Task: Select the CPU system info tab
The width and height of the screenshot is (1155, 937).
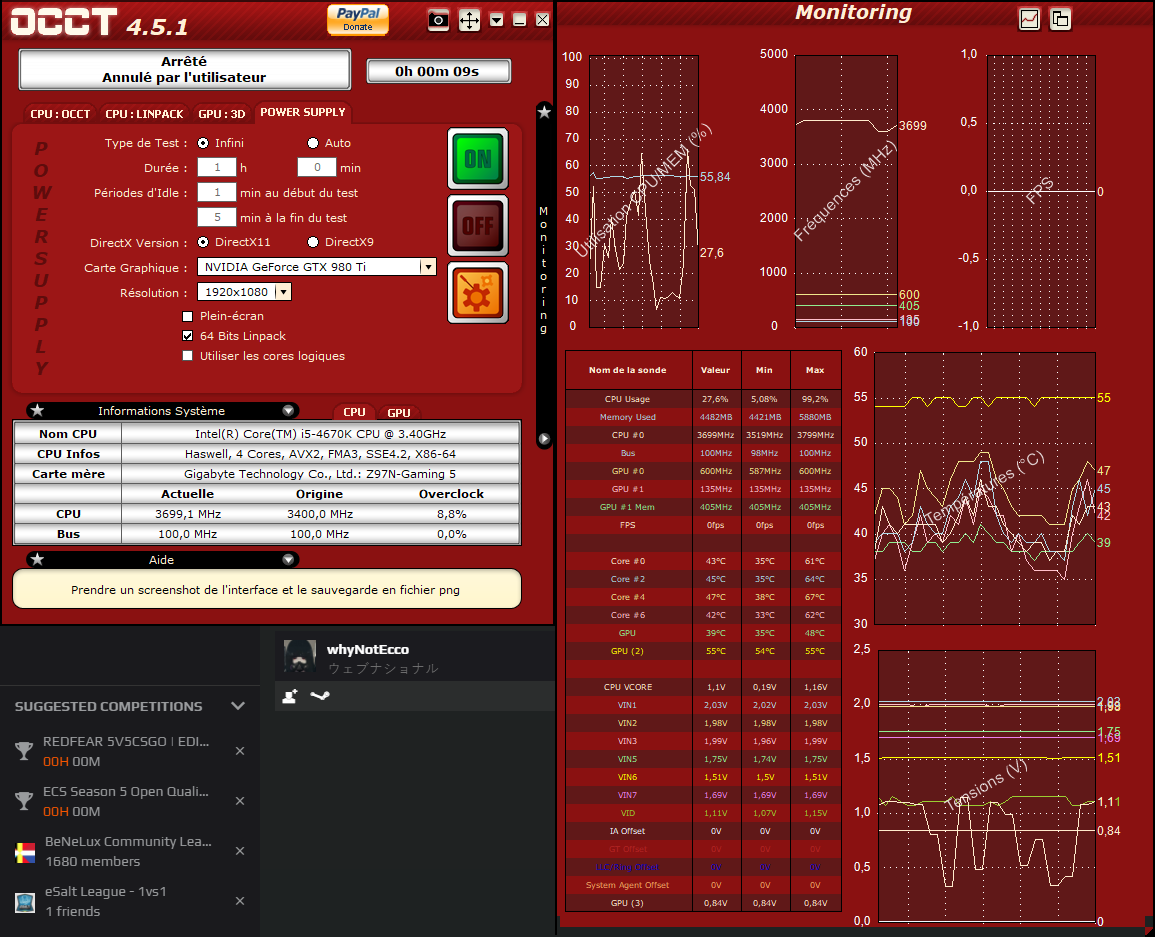Action: coord(354,413)
